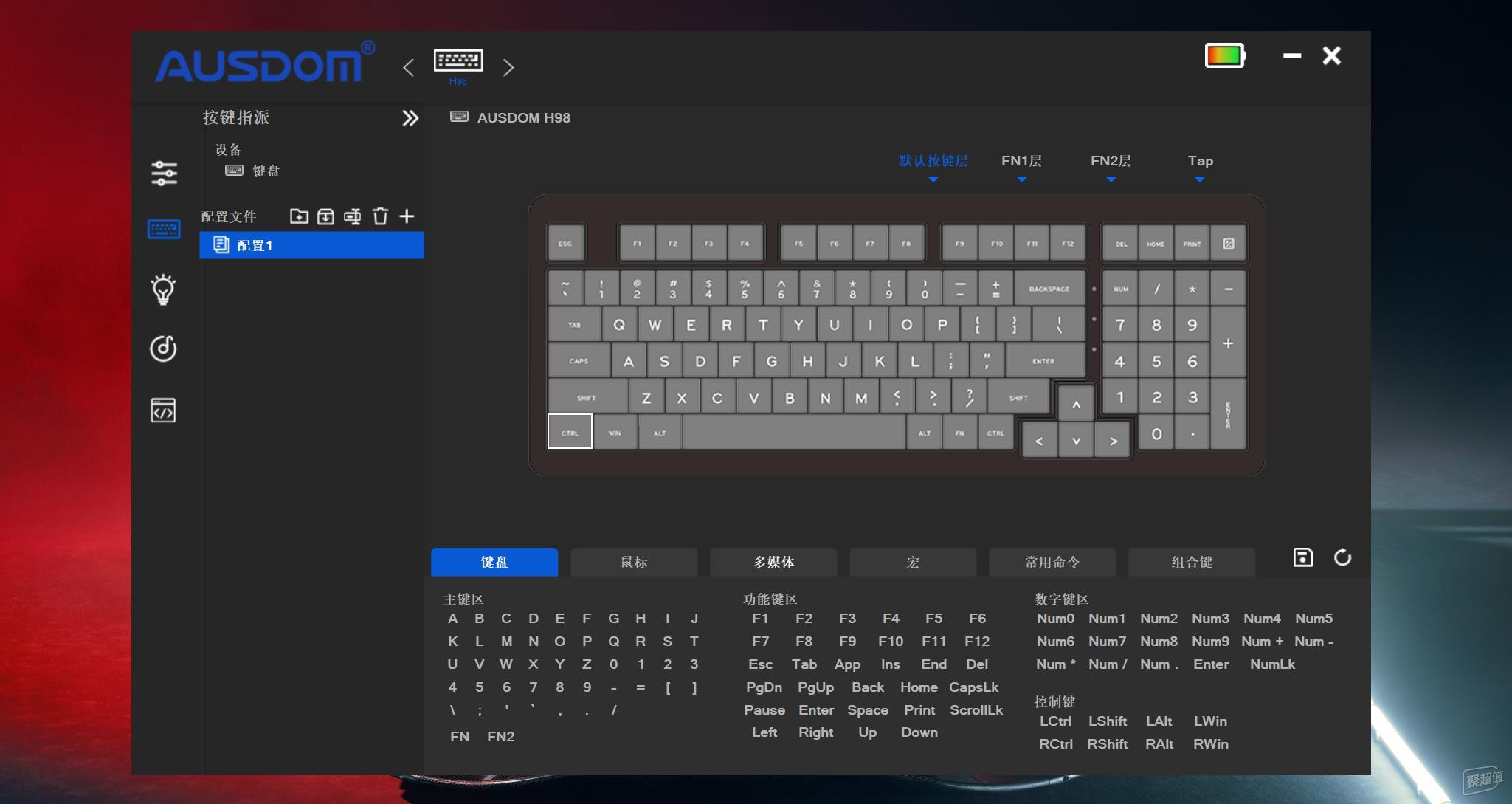Click the spacebar on virtual keyboard
The height and width of the screenshot is (804, 1512).
tap(794, 431)
